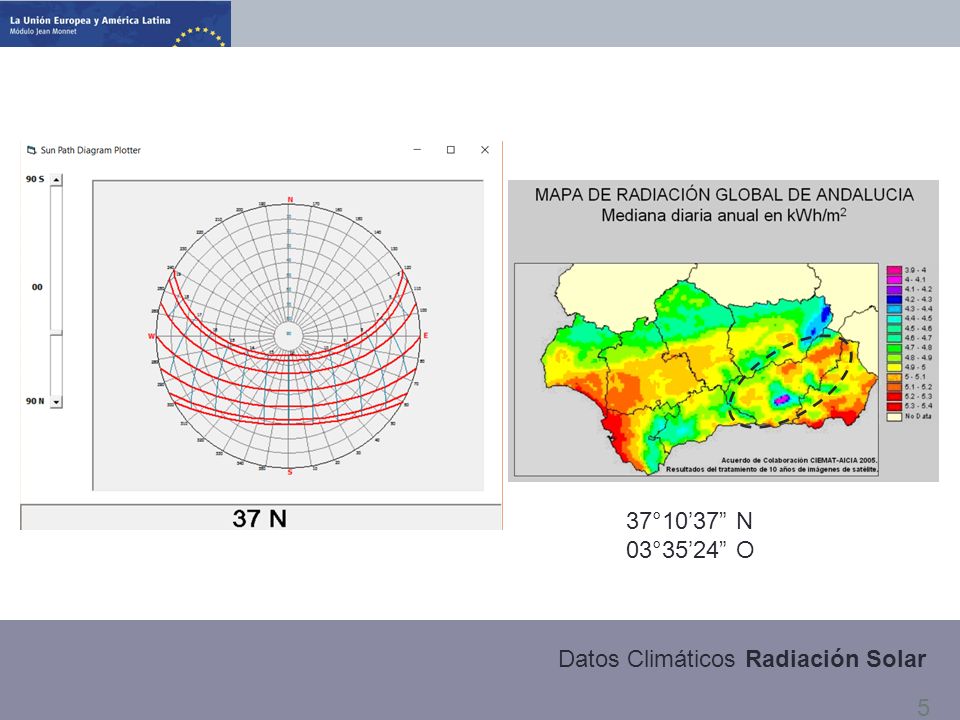
Task: Click the red E marker on the sun path diagram
Action: point(426,336)
